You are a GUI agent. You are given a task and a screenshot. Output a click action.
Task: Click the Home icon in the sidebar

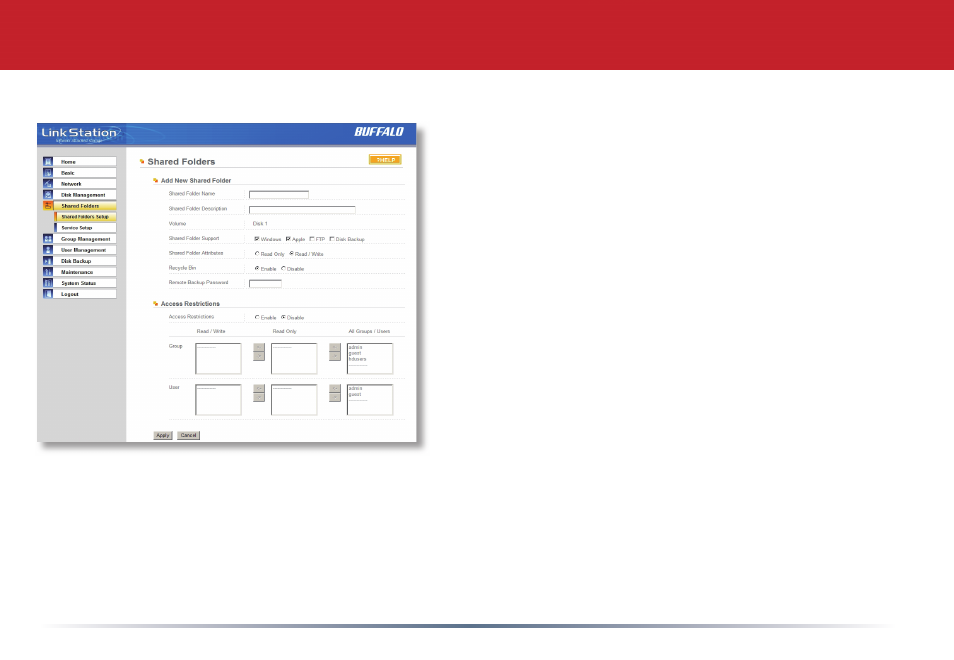click(48, 162)
